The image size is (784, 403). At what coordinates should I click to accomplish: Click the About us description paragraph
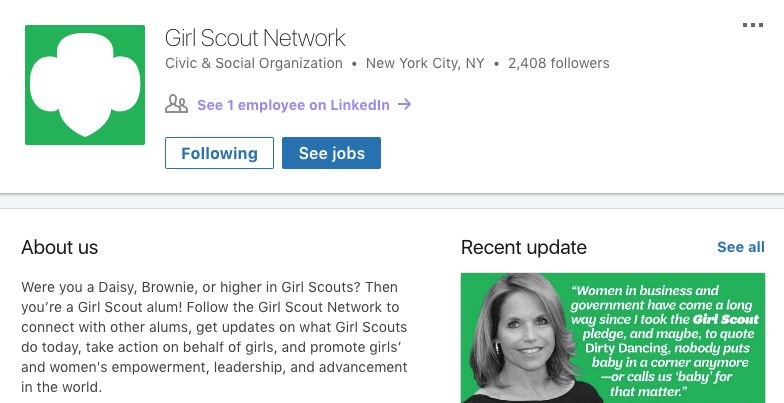pyautogui.click(x=214, y=337)
